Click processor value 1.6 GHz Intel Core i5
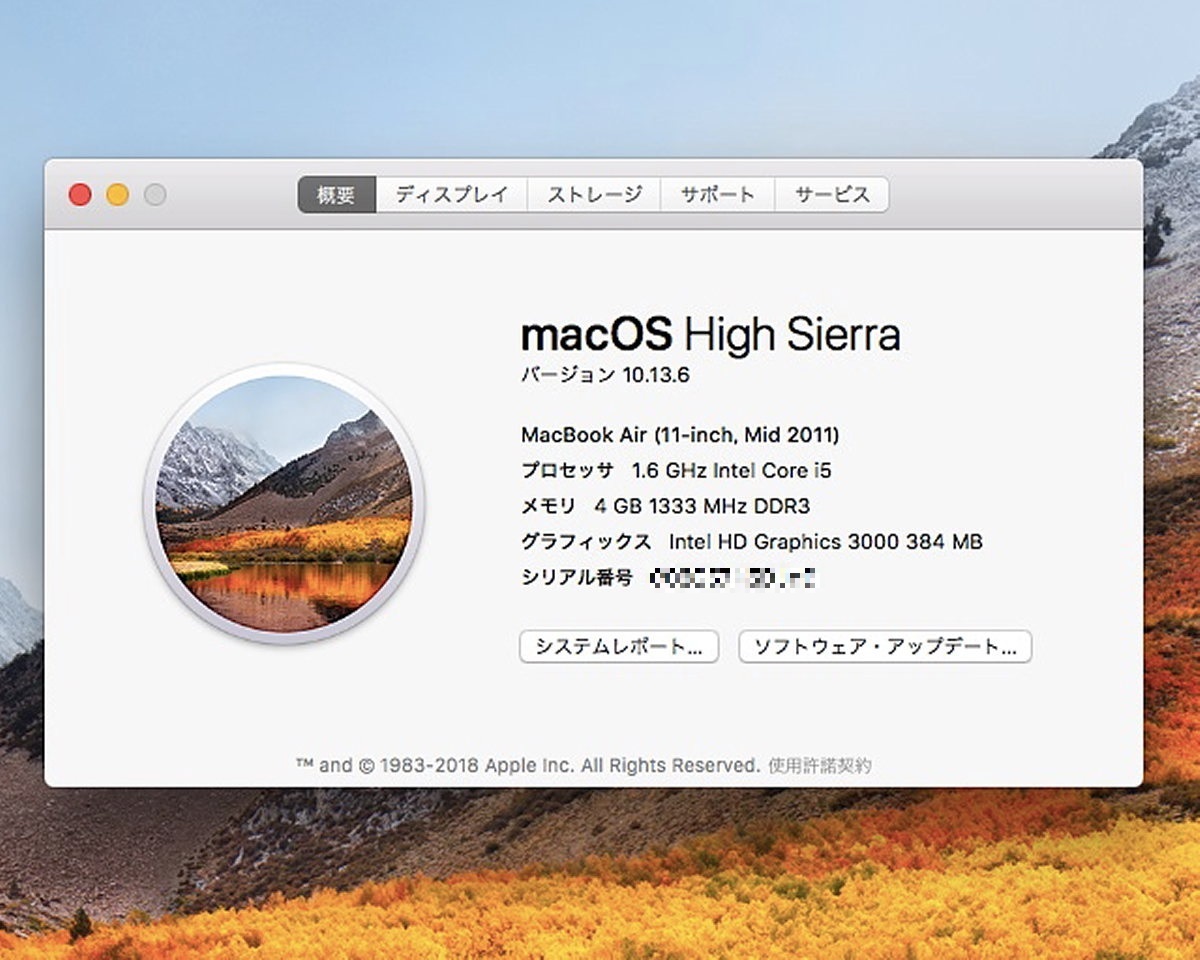 [732, 470]
